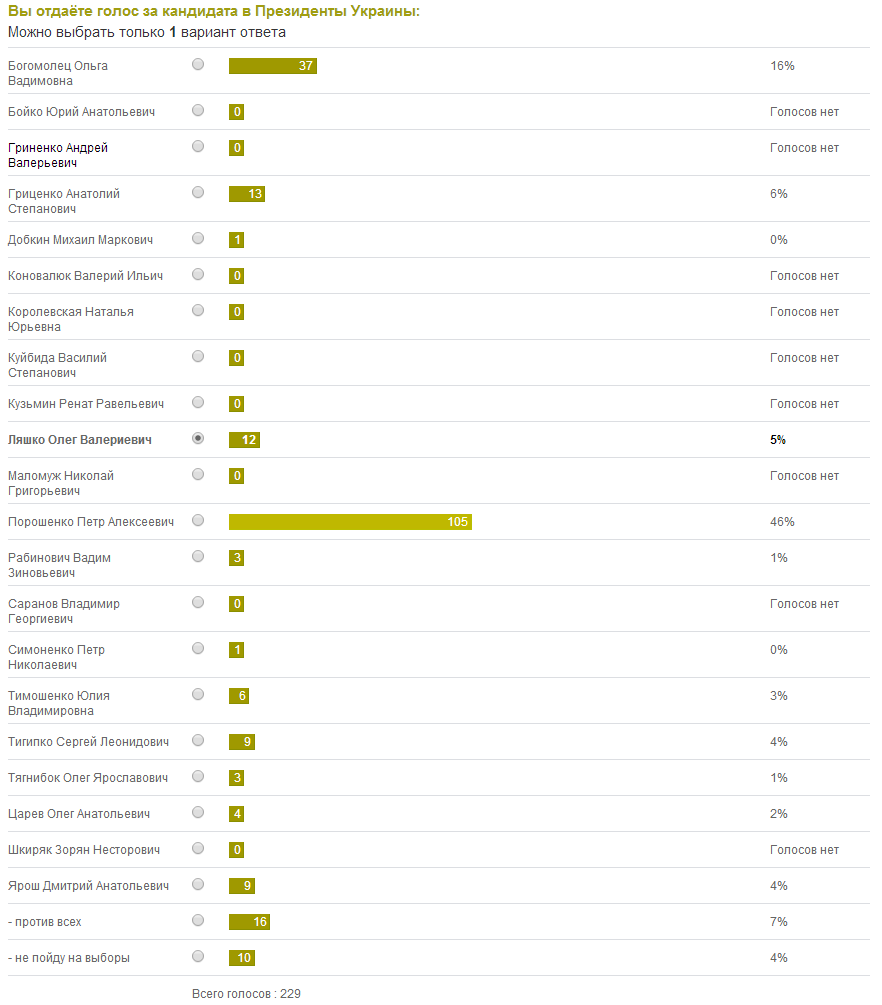Pick the Добкин Михаил Маркович radio option
Viewport: 882px width, 1005px height.
198,238
